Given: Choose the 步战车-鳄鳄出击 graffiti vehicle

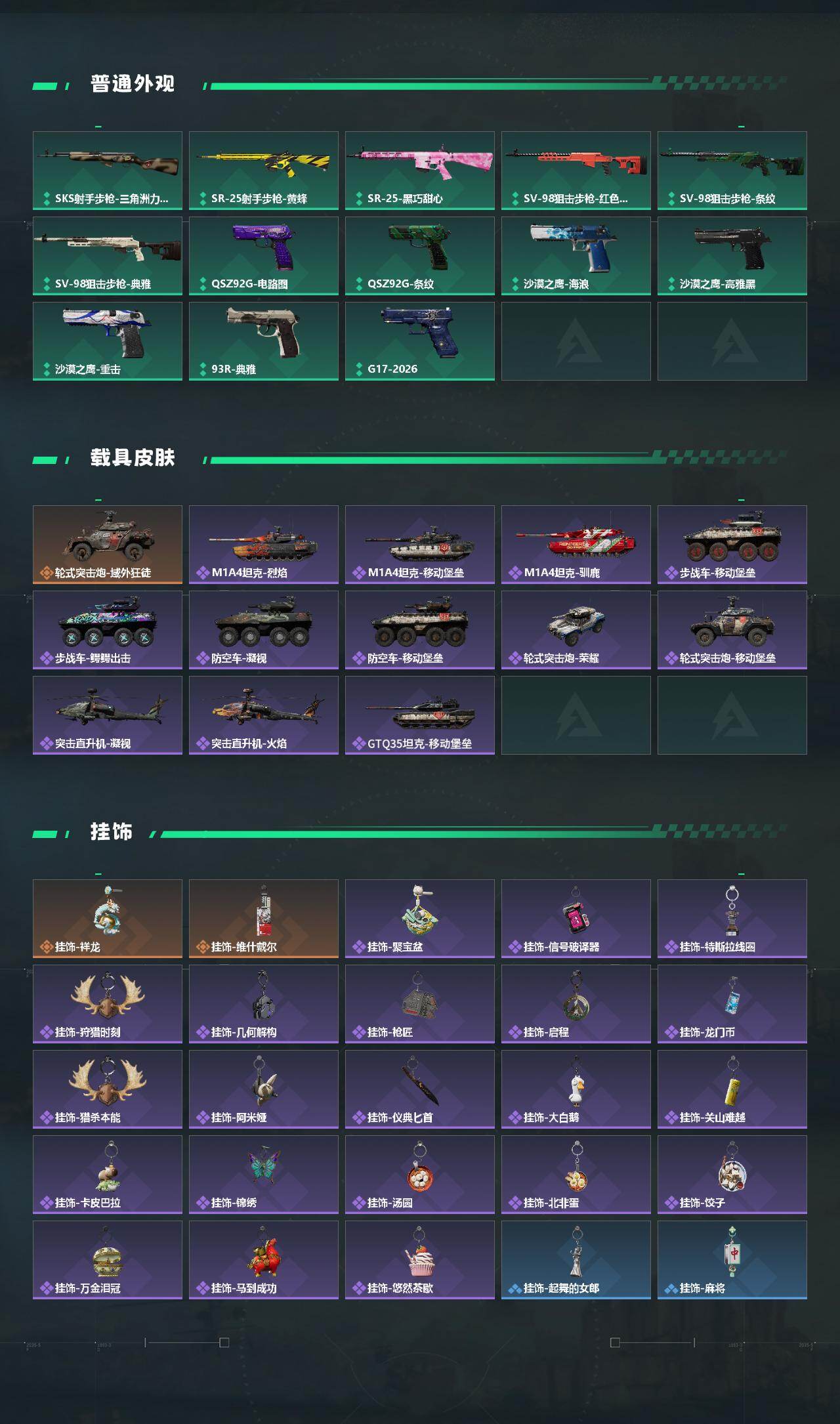Looking at the screenshot, I should pyautogui.click(x=108, y=630).
